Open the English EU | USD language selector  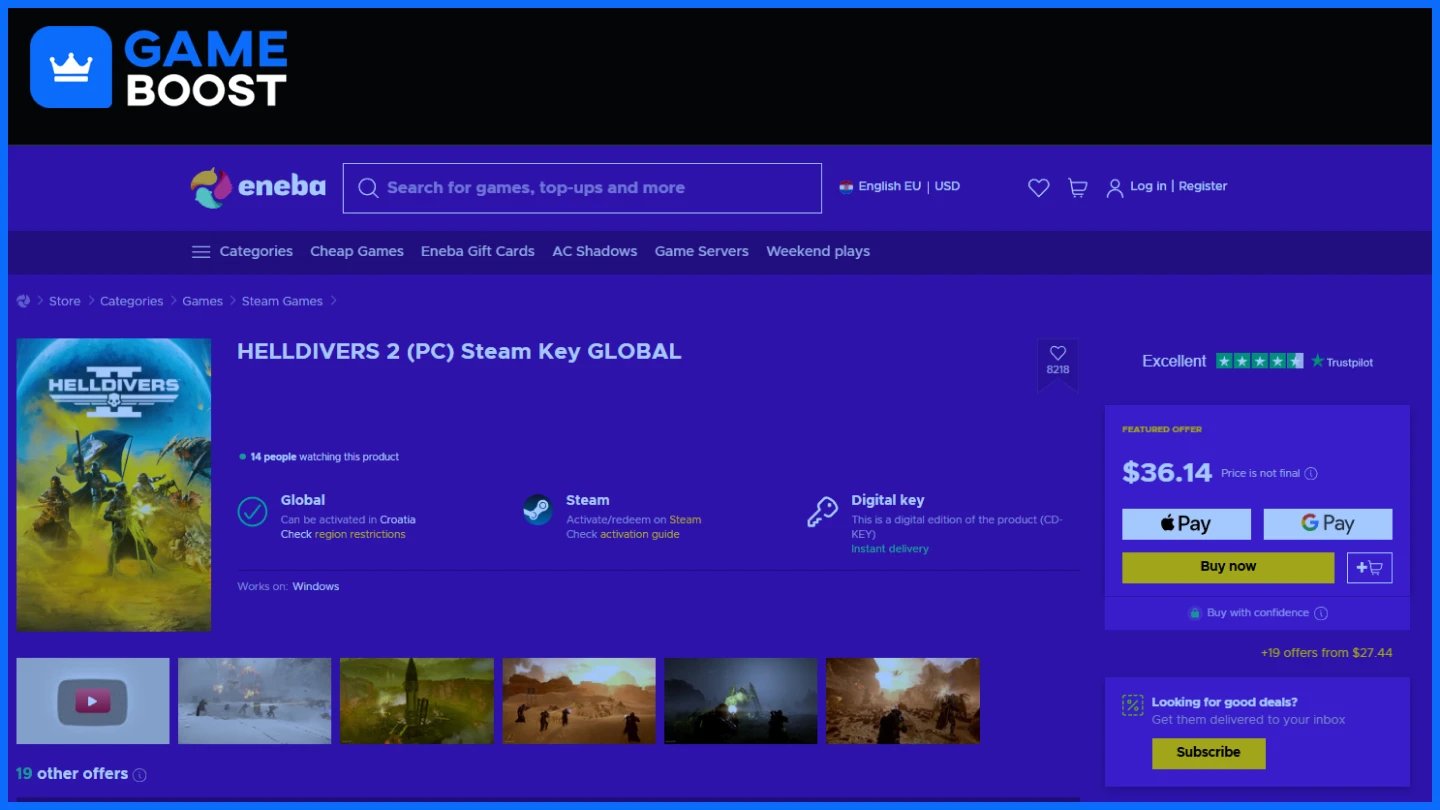(x=899, y=186)
